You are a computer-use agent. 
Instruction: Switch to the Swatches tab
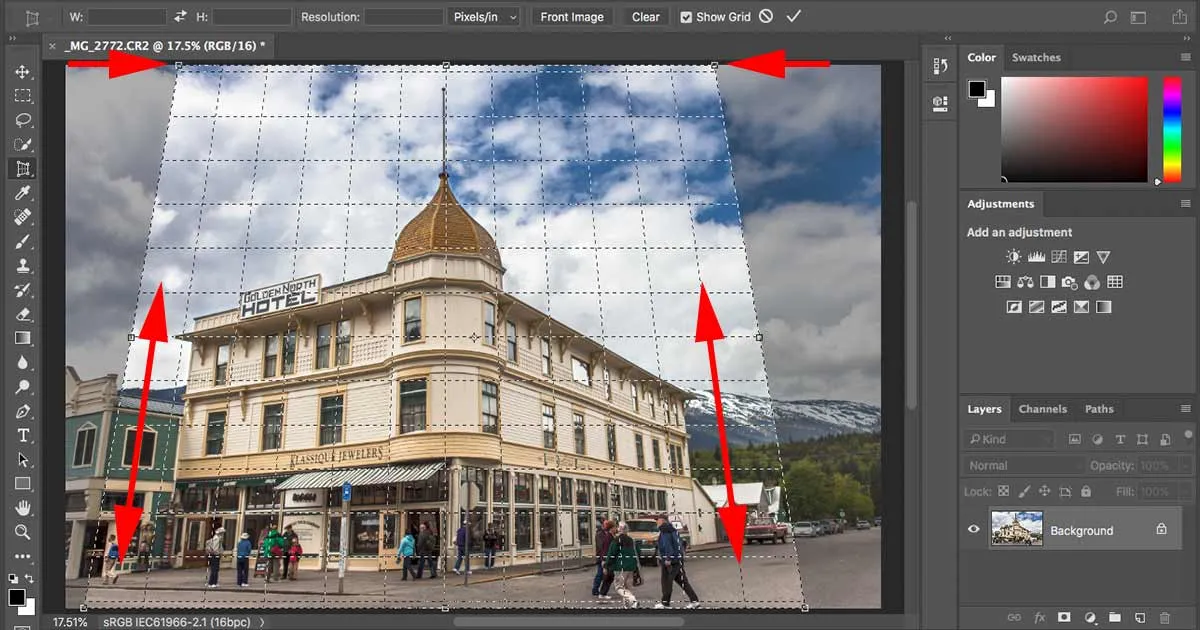point(1037,57)
